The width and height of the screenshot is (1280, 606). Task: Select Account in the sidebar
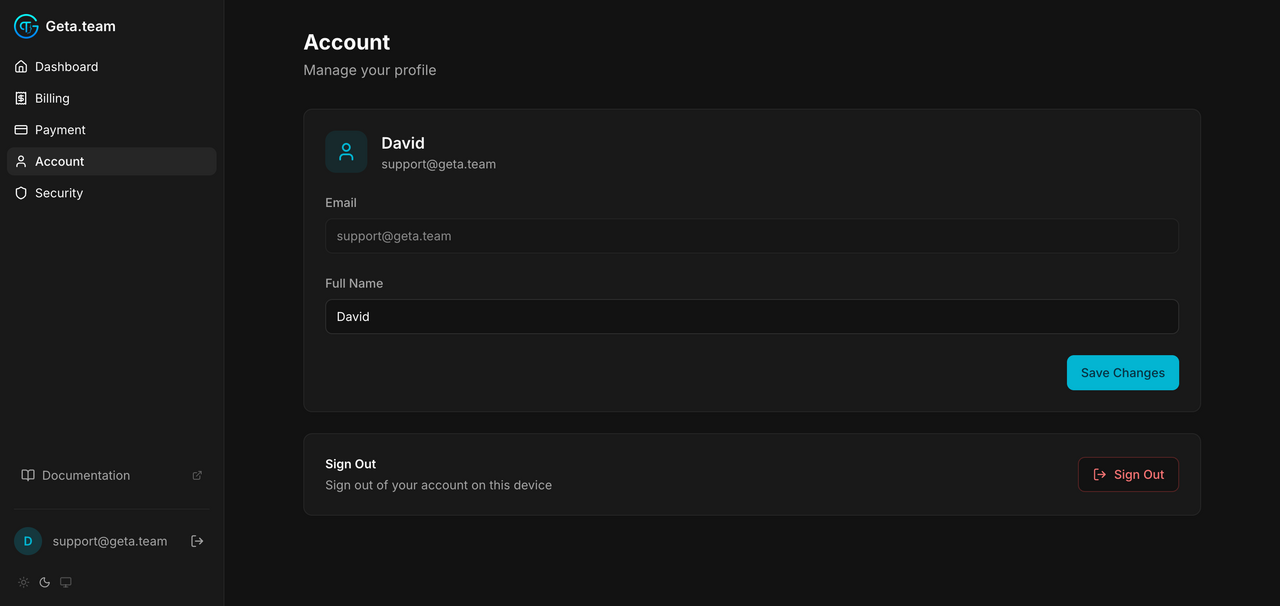coord(111,161)
